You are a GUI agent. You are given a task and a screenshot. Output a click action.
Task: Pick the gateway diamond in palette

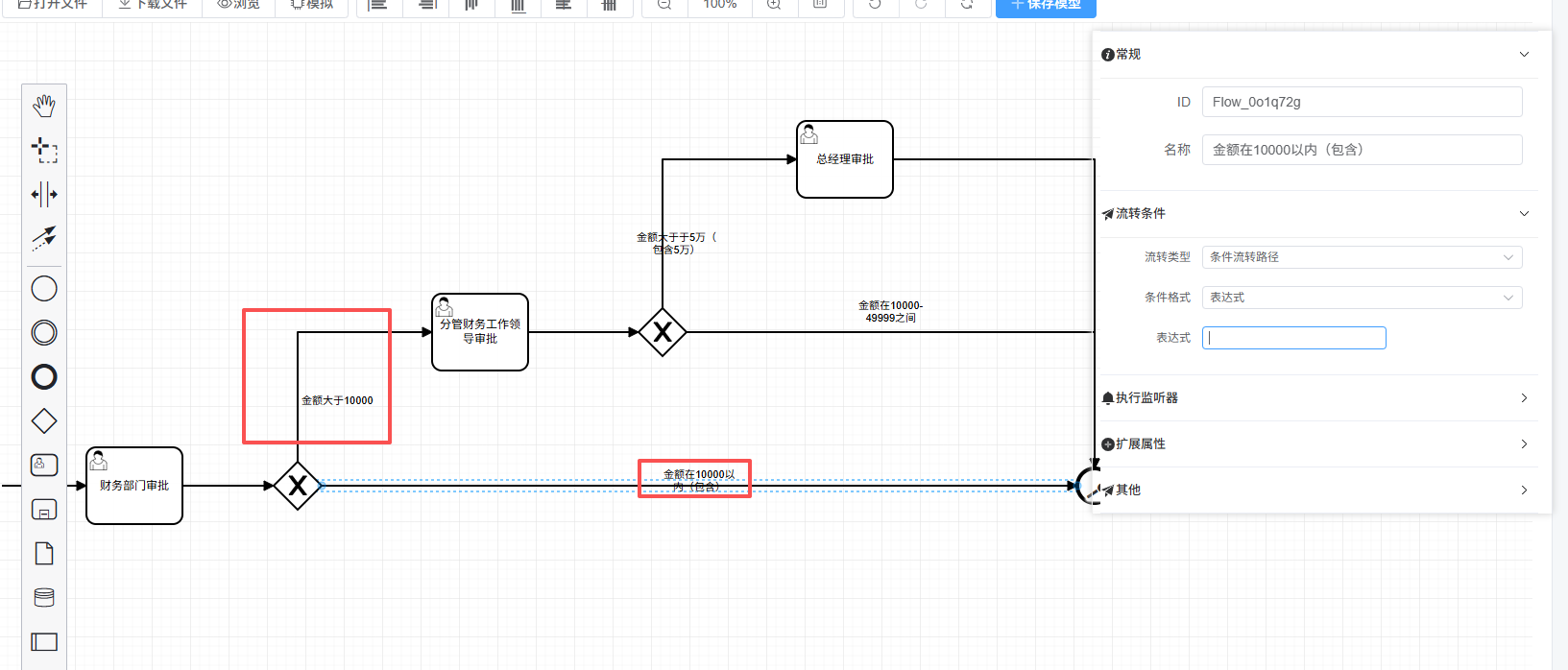44,421
